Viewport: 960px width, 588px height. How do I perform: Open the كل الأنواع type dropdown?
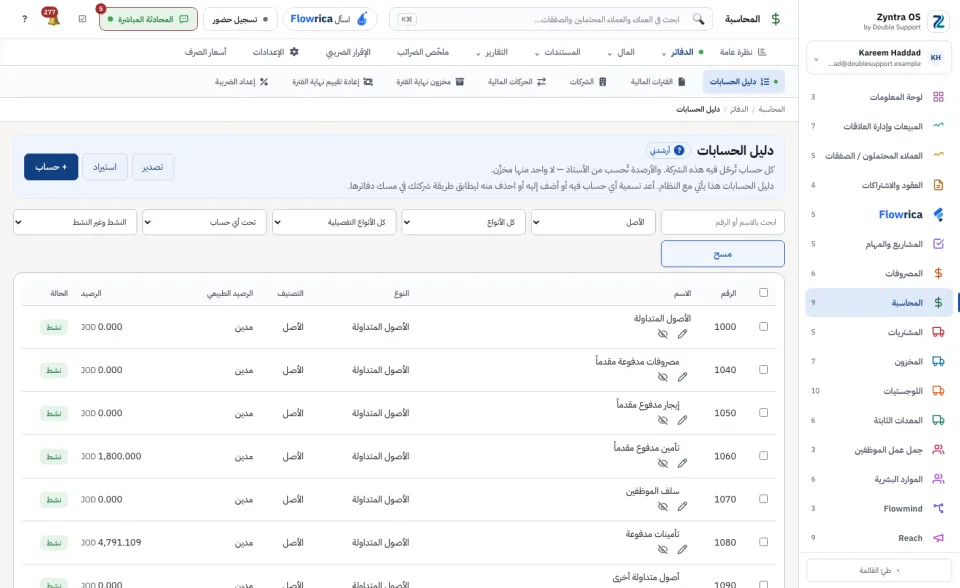463,222
